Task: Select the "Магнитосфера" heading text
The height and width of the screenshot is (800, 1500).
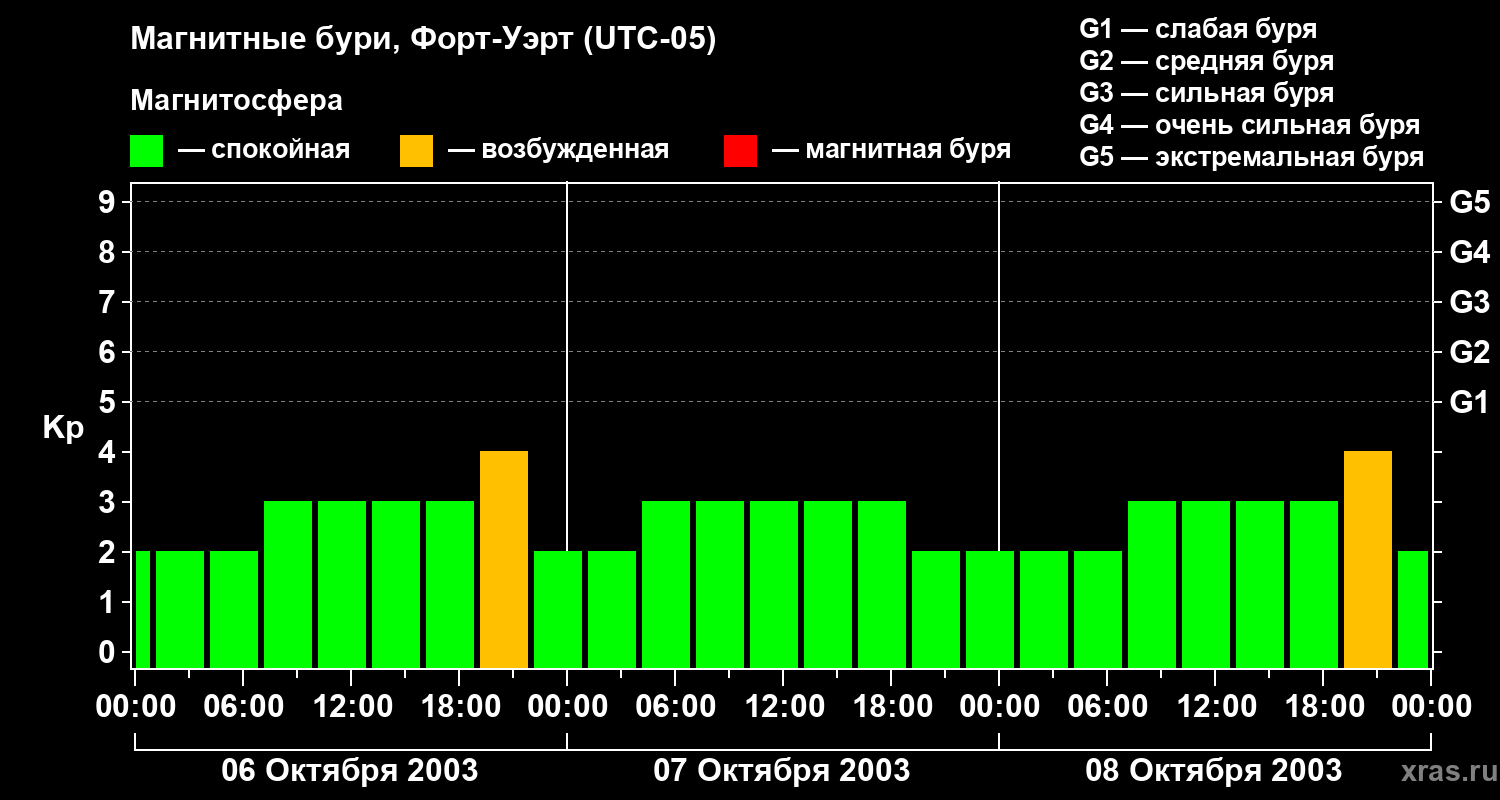Action: pos(237,101)
